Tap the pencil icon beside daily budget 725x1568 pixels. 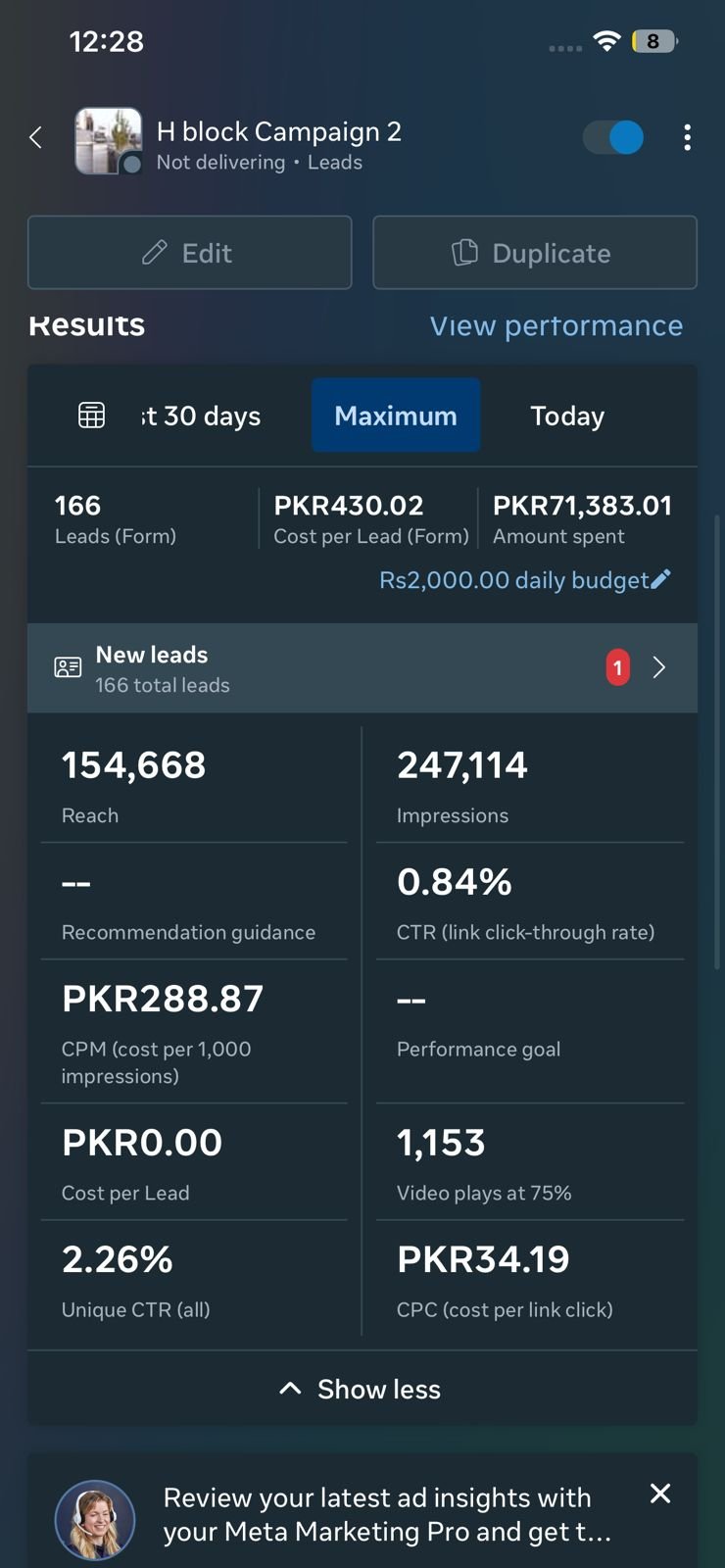coord(661,579)
